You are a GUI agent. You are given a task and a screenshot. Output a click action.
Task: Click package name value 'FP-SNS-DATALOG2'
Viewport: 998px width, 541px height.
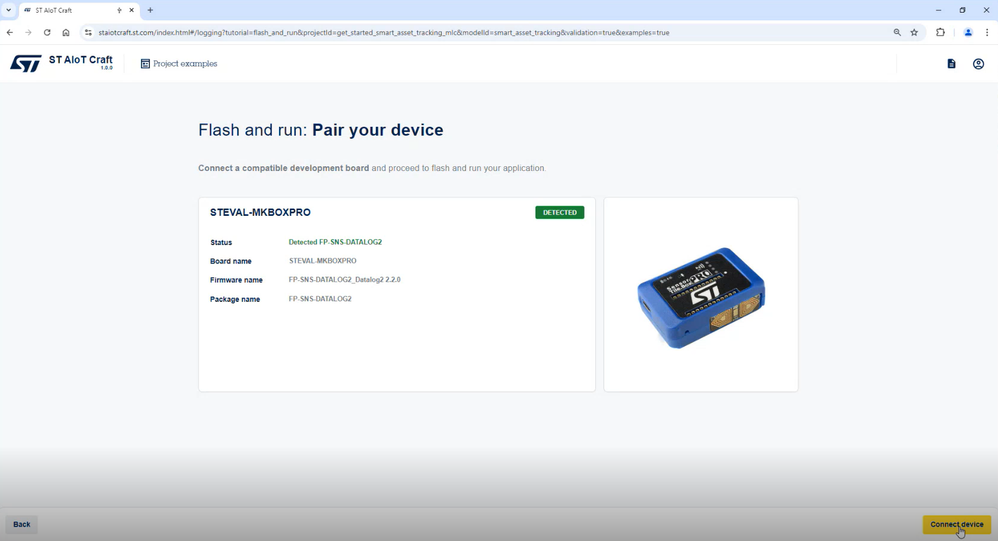320,299
